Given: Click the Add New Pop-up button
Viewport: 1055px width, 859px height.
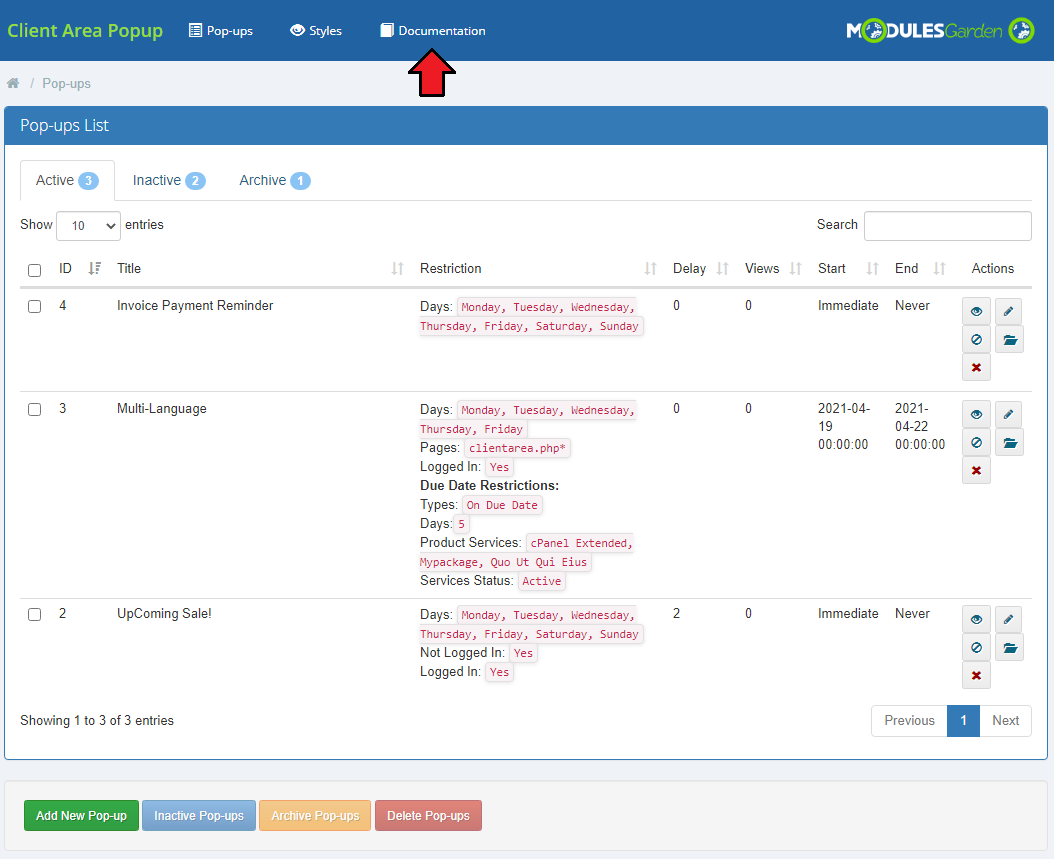Looking at the screenshot, I should coord(81,815).
